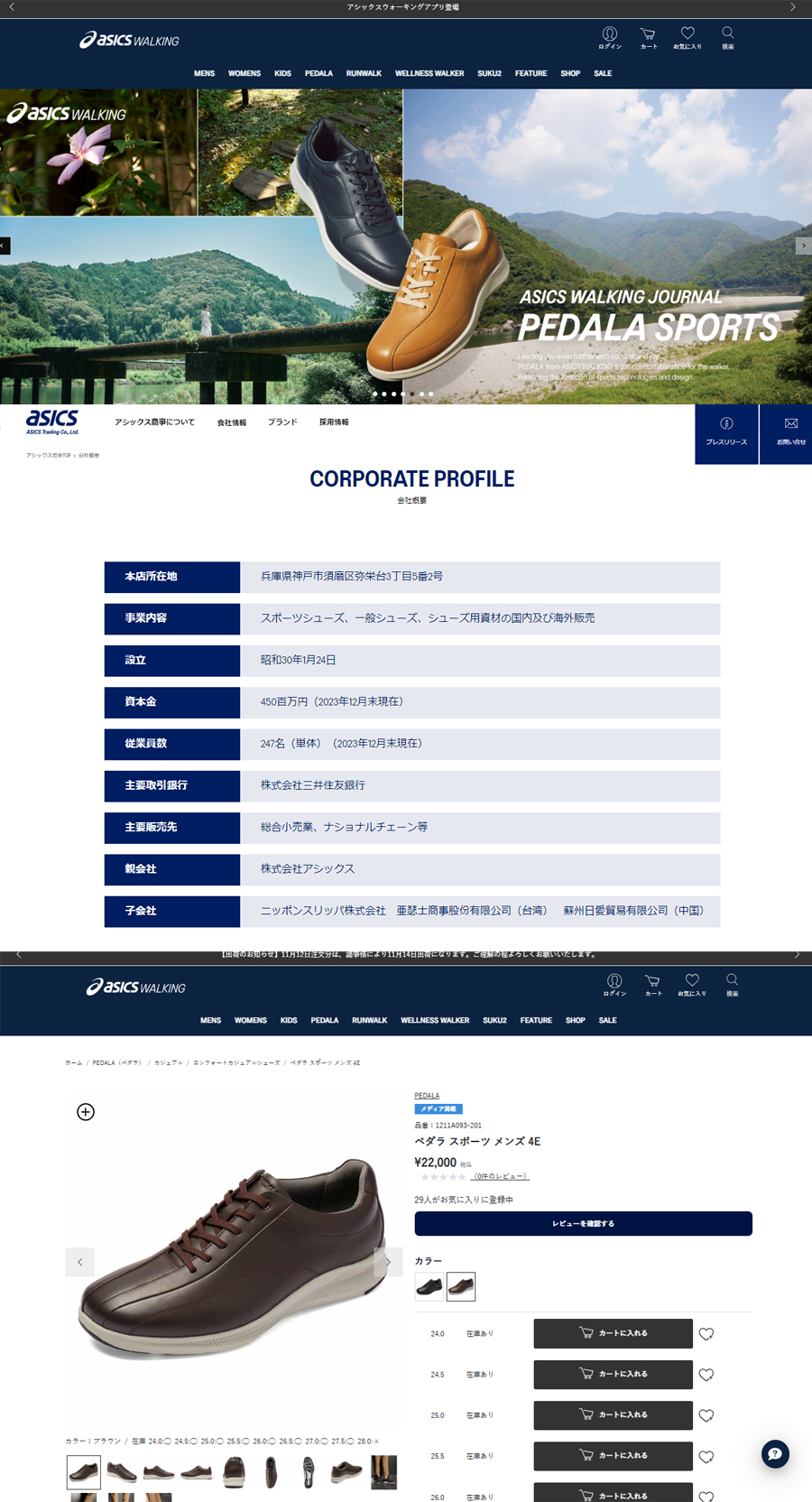Click コンフォートカジュアルシューズ breadcrumb
Image resolution: width=812 pixels, height=1502 pixels.
(x=236, y=1062)
